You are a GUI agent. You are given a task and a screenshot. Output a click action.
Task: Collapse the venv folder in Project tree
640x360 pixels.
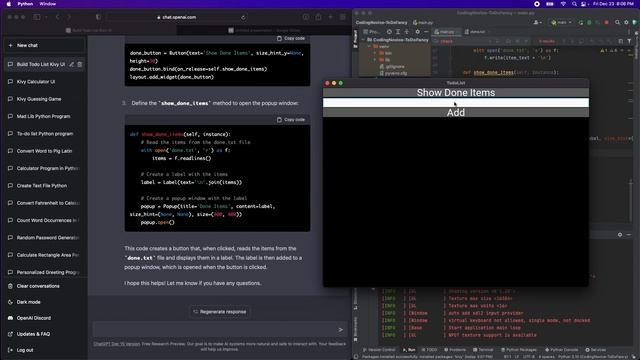(x=369, y=47)
